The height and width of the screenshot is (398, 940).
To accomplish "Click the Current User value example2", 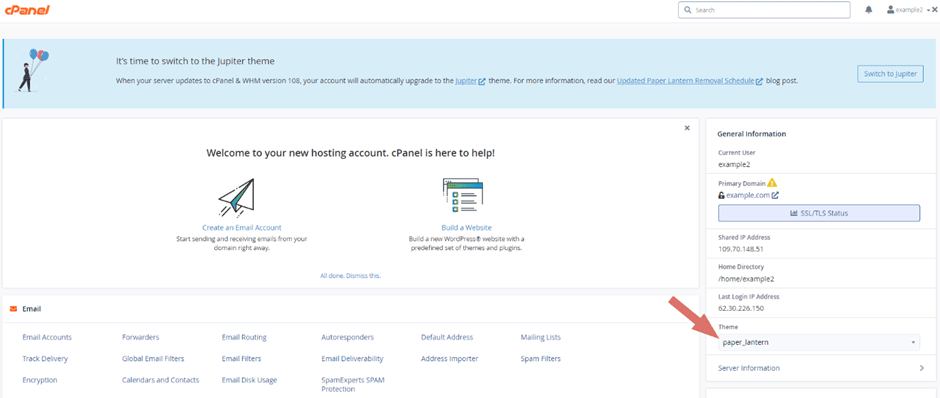I will (x=733, y=164).
